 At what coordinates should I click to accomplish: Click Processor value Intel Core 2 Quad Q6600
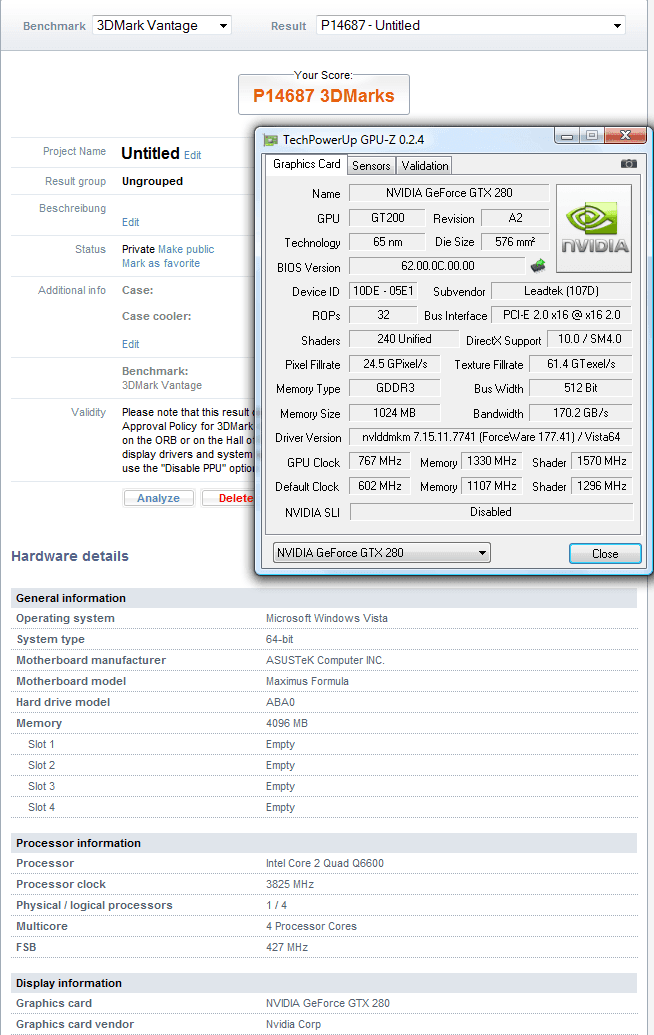coord(325,863)
